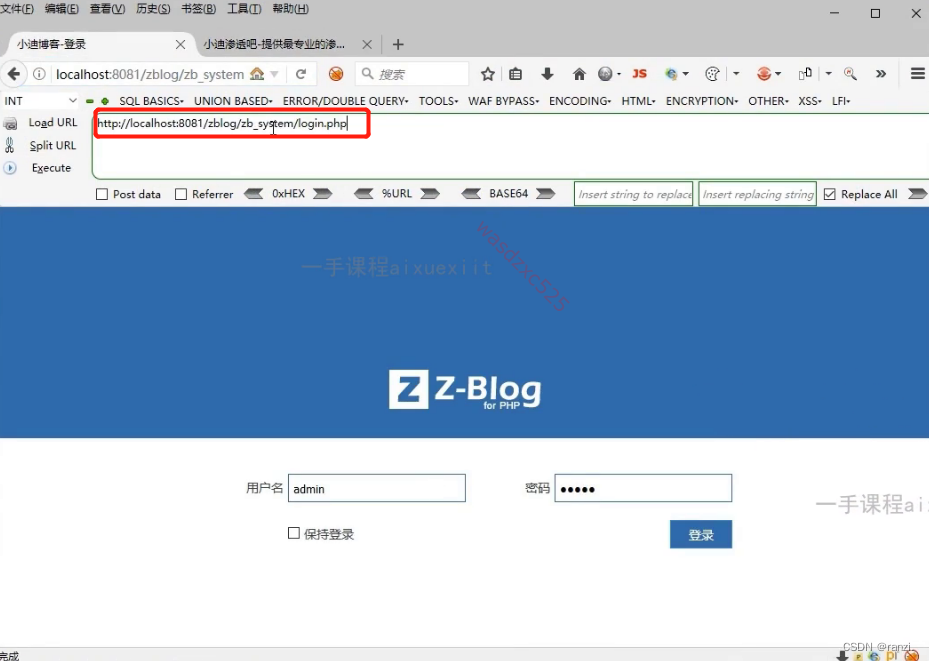Focus the 密码 password field
The width and height of the screenshot is (929, 661).
click(x=643, y=488)
